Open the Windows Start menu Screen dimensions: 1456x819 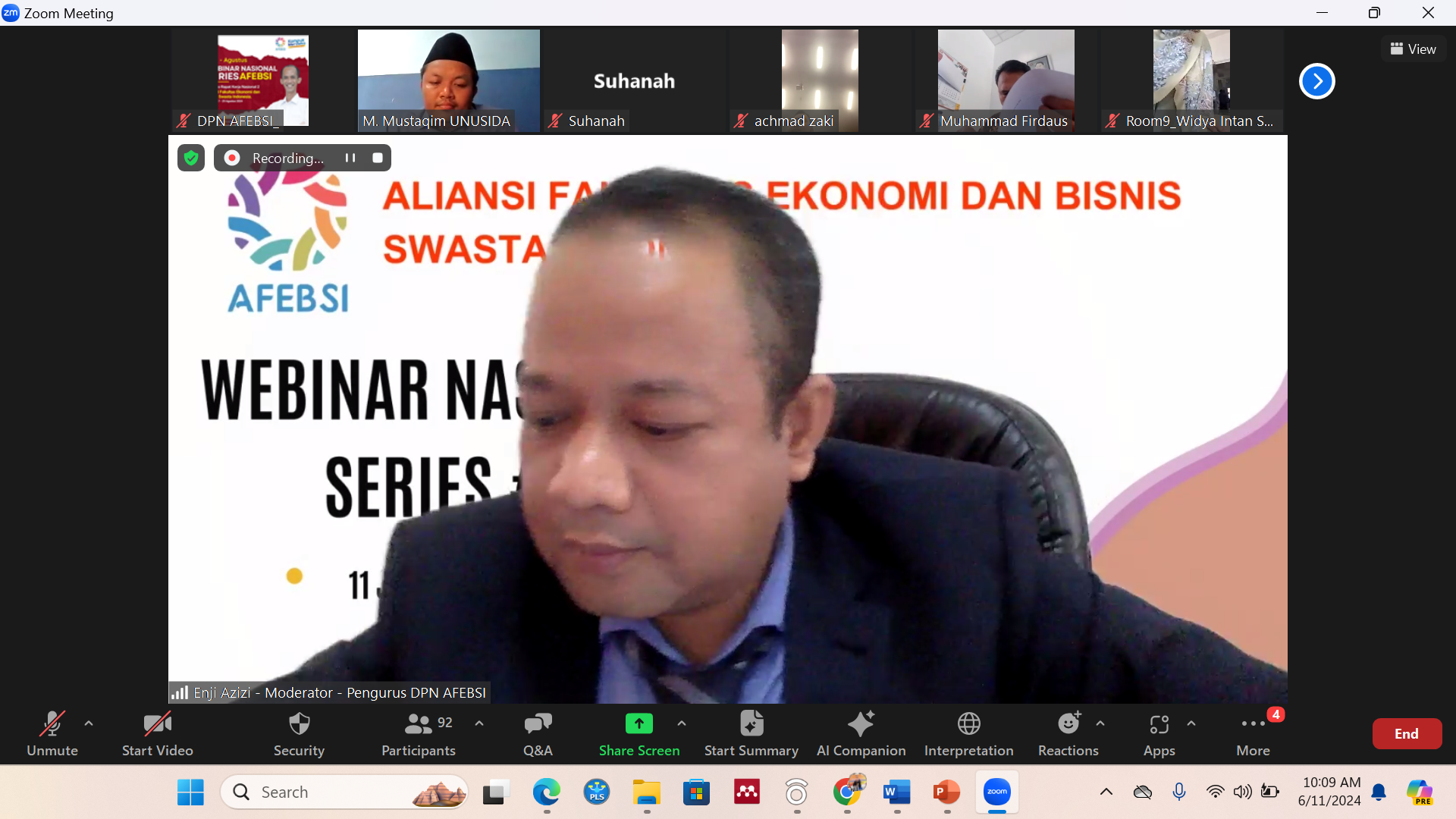click(x=190, y=792)
